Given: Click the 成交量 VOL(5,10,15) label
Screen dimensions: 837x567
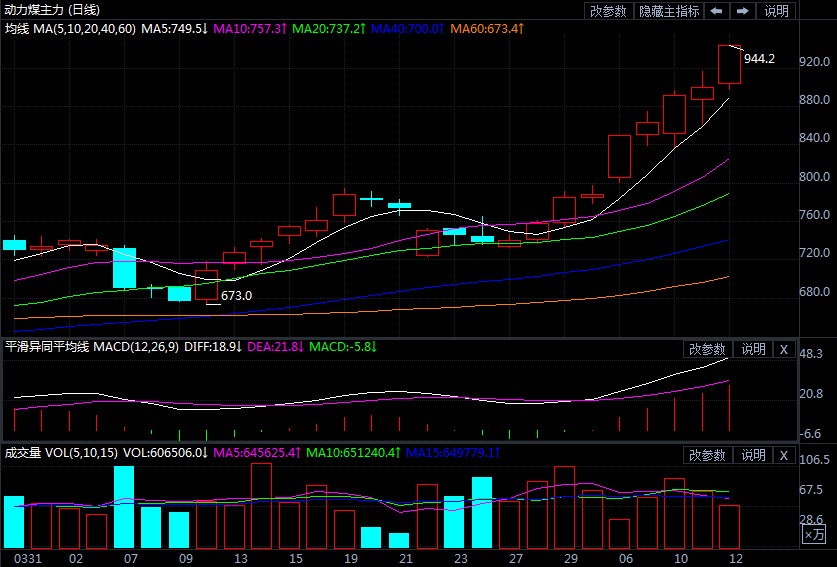Looking at the screenshot, I should [x=61, y=453].
